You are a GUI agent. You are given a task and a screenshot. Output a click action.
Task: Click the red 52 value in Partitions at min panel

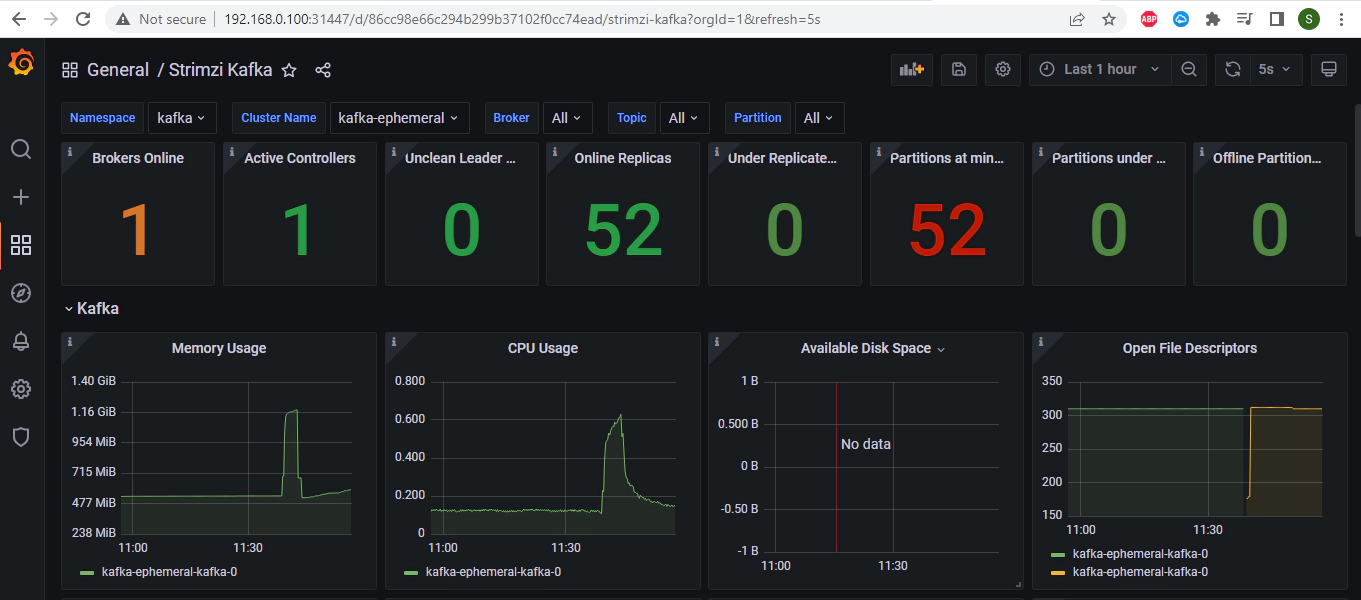947,231
